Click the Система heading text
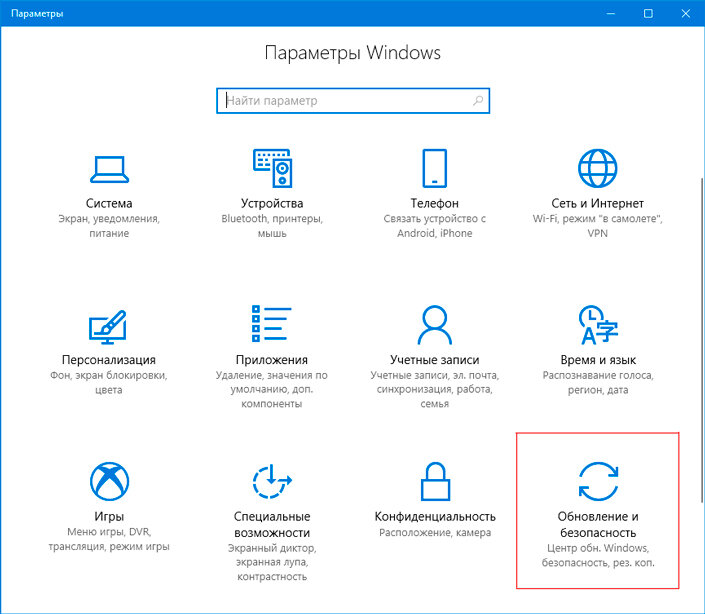The width and height of the screenshot is (705, 614). click(109, 204)
